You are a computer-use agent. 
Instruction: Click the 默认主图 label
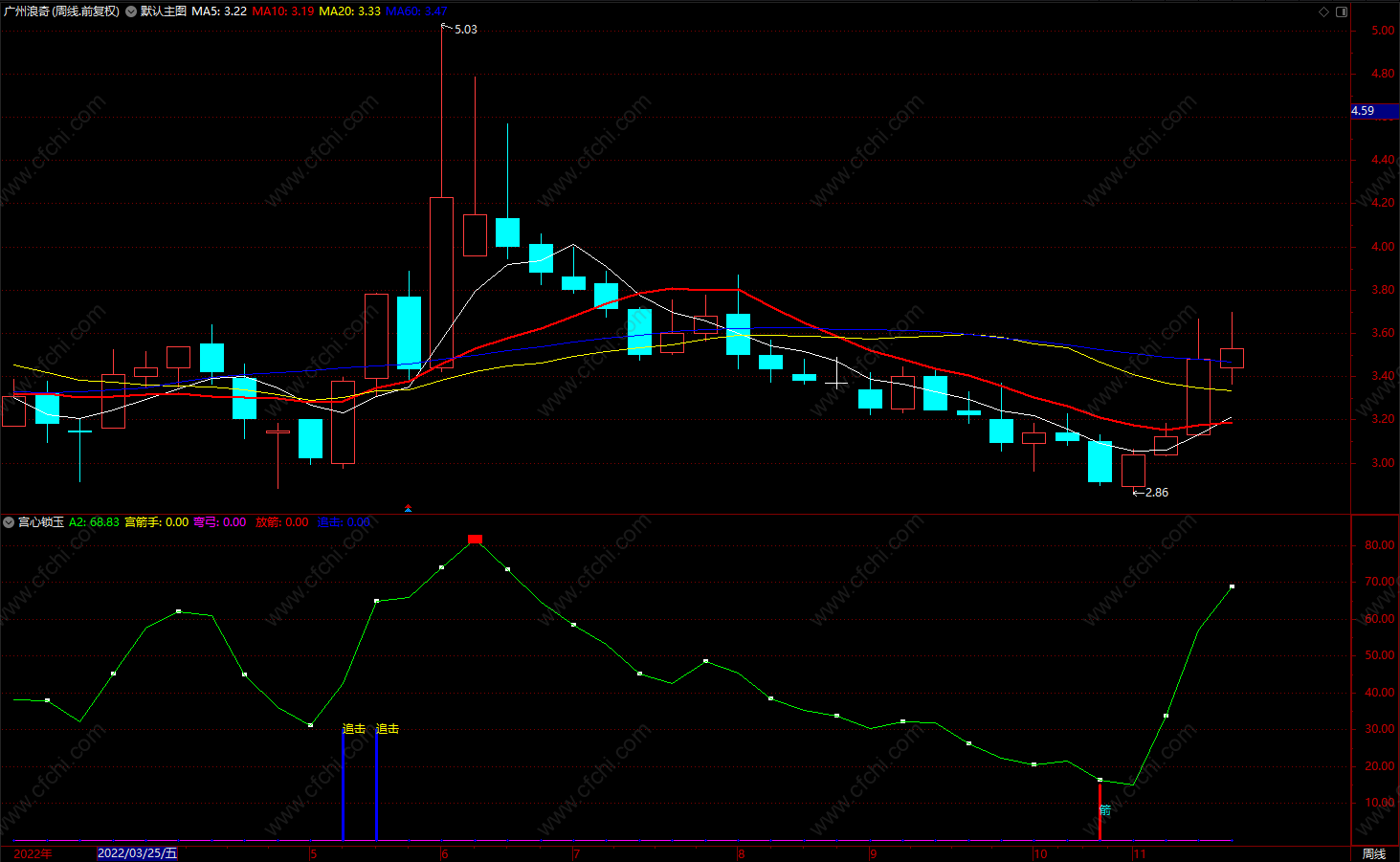[x=164, y=11]
